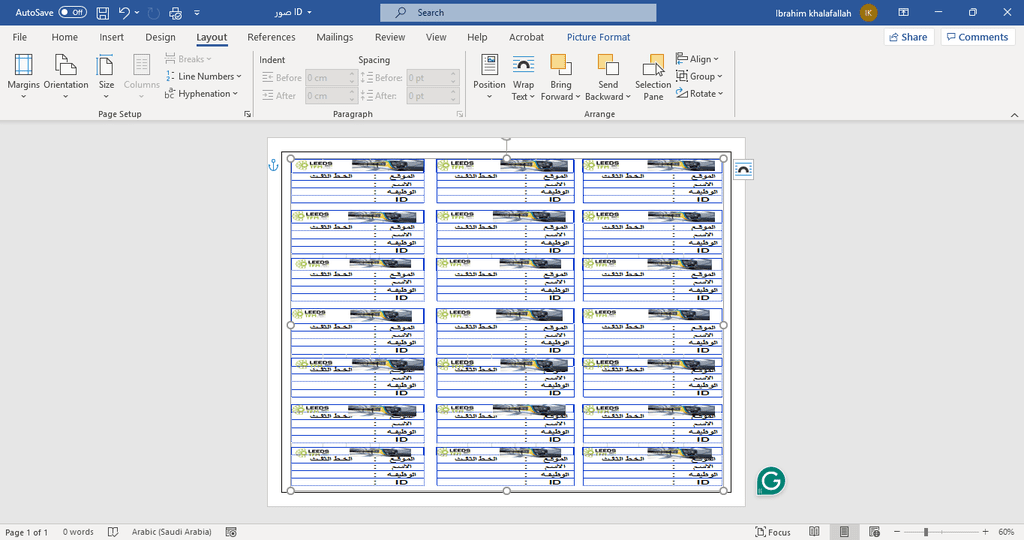The height and width of the screenshot is (540, 1024).
Task: Switch to Print Layout view in status bar
Action: tap(845, 532)
